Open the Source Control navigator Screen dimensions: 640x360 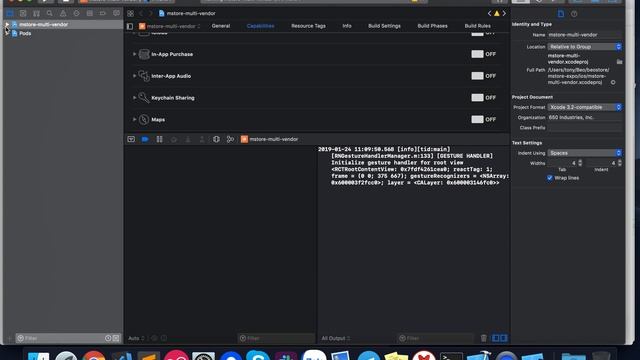[x=23, y=13]
